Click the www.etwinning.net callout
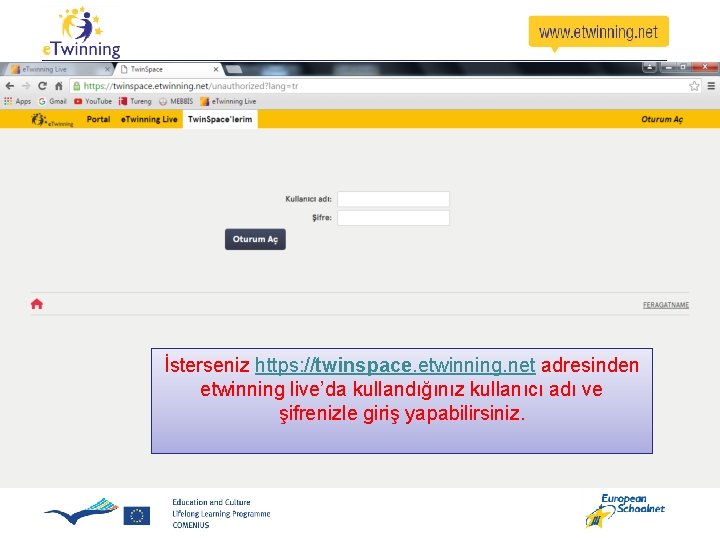720x540 pixels. (599, 32)
